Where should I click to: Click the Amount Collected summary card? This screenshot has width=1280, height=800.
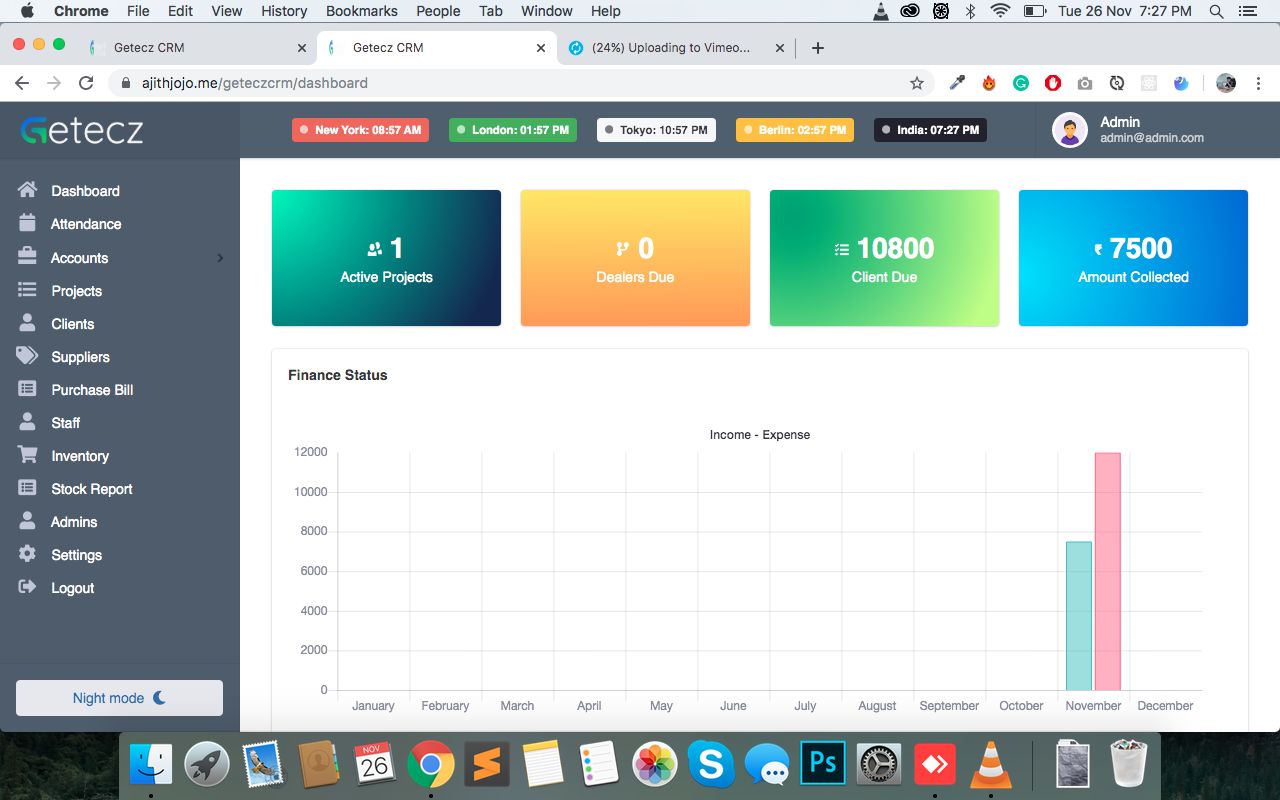[x=1133, y=258]
